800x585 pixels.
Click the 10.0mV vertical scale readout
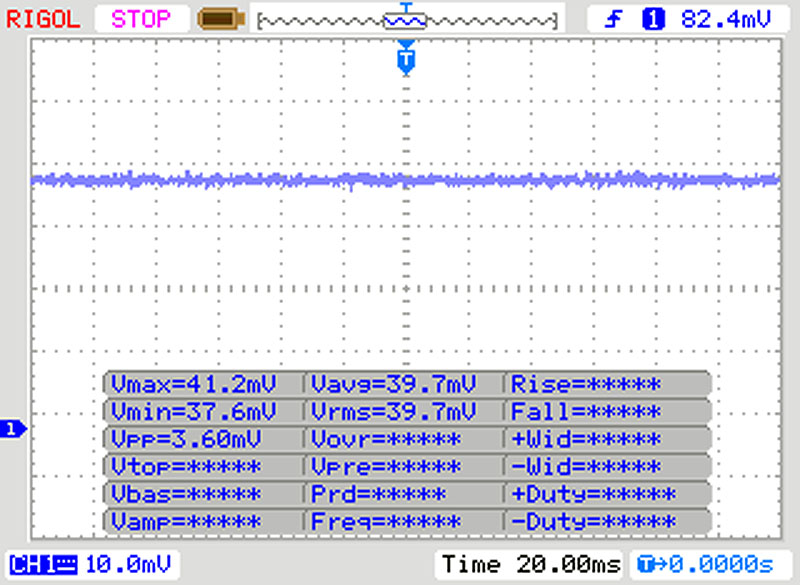click(128, 565)
